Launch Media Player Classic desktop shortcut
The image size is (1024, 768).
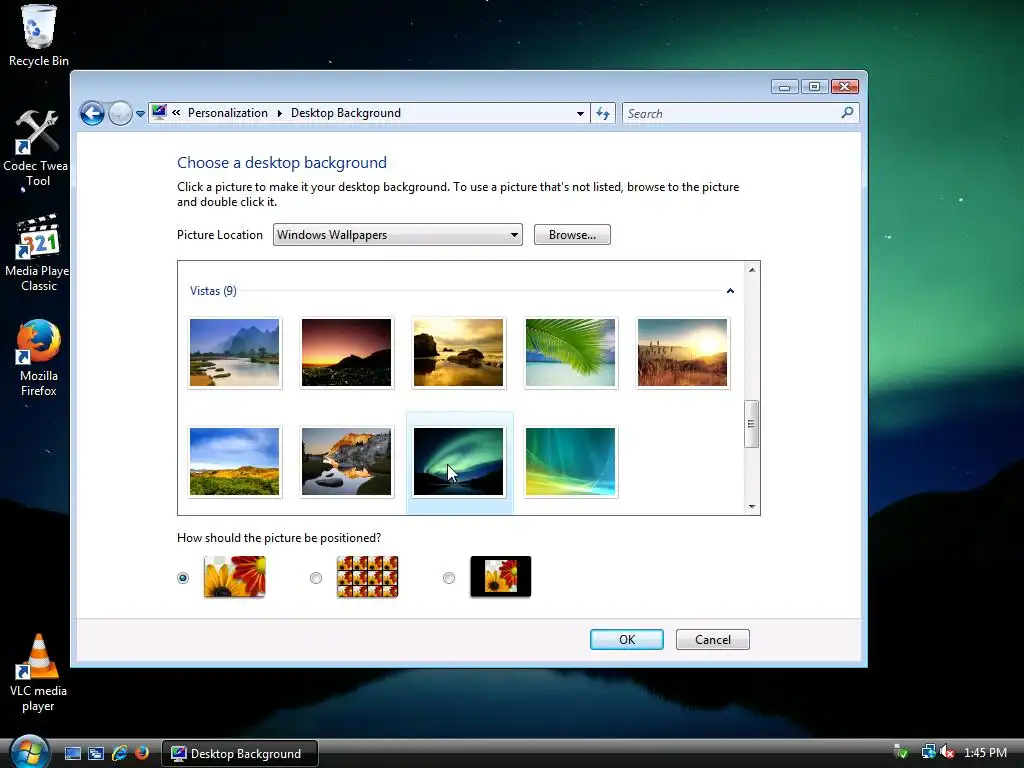(38, 253)
